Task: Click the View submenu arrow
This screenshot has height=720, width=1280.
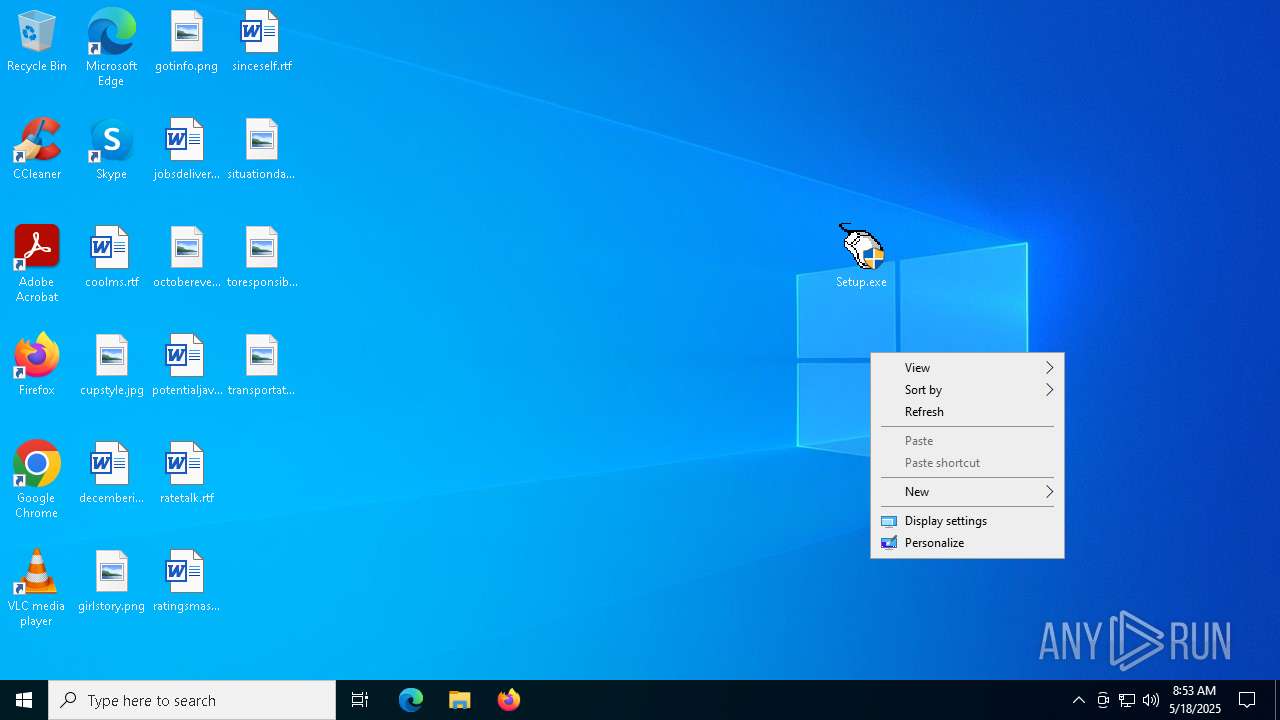Action: click(1049, 368)
